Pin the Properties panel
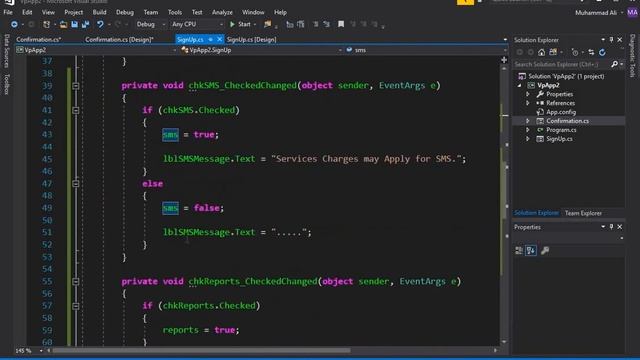Image resolution: width=640 pixels, height=360 pixels. [x=611, y=227]
